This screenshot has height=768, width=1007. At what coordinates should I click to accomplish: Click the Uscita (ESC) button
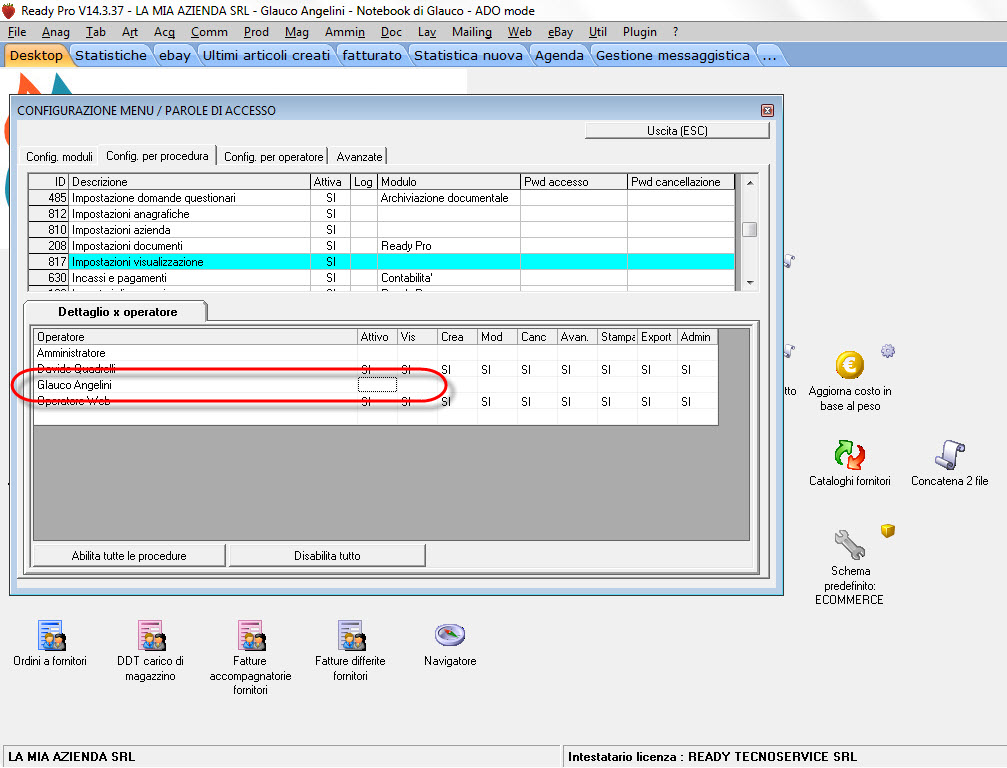677,131
